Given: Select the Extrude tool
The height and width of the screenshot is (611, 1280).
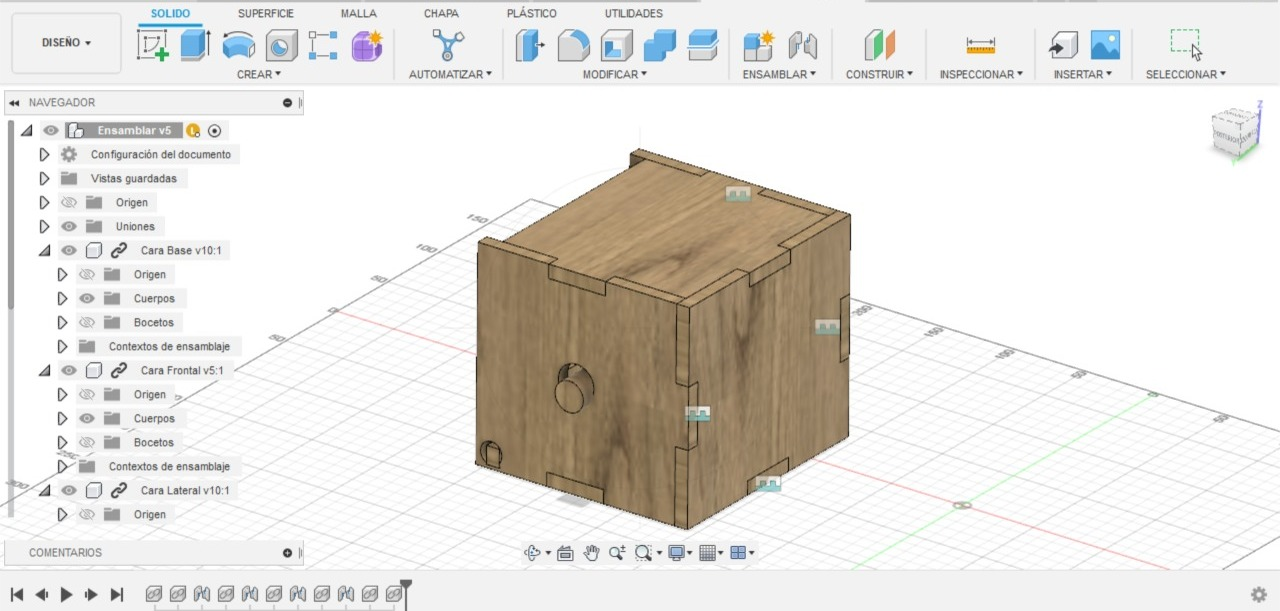Looking at the screenshot, I should (195, 45).
